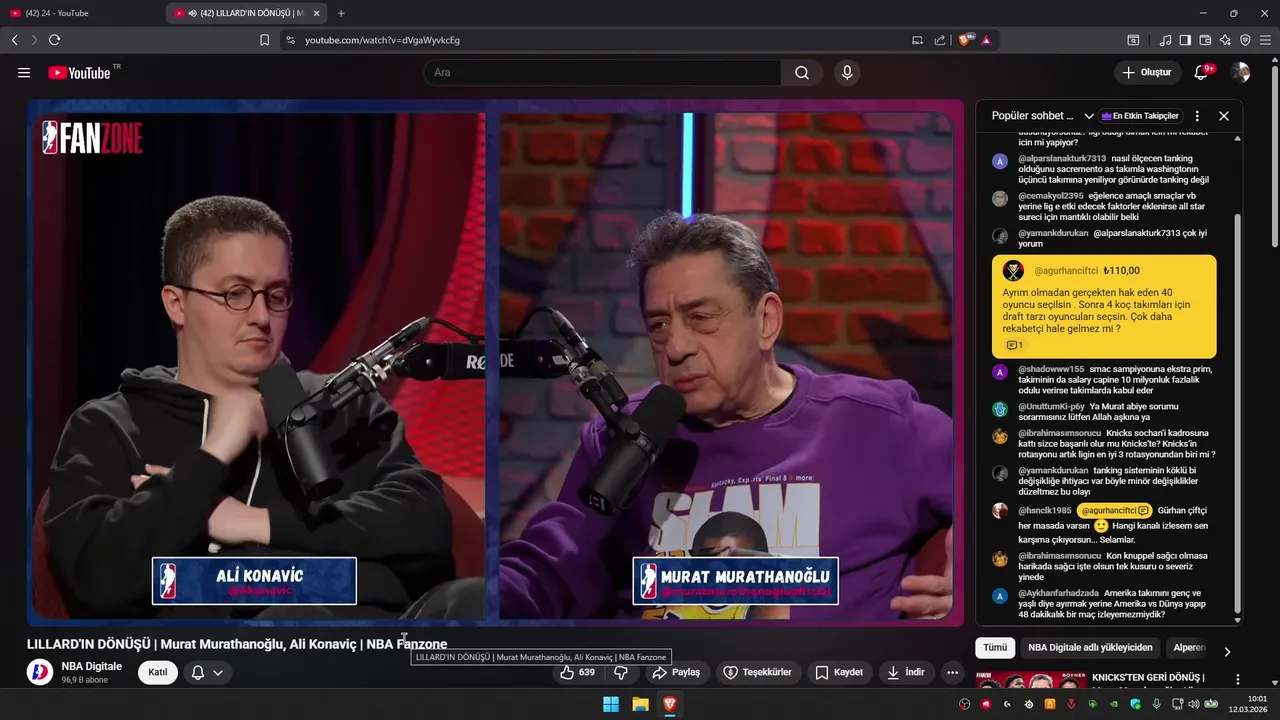Share page using address bar share icon
Image resolution: width=1280 pixels, height=720 pixels.
tap(940, 40)
